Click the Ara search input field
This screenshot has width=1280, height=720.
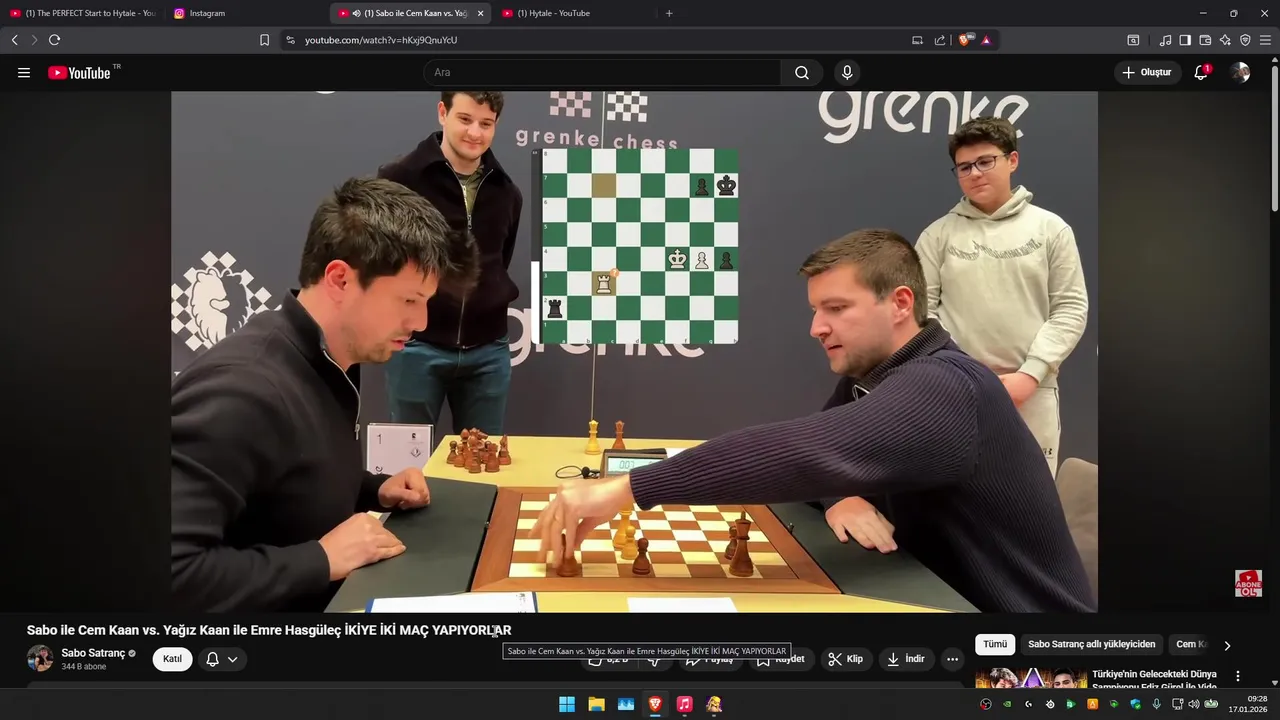point(602,72)
